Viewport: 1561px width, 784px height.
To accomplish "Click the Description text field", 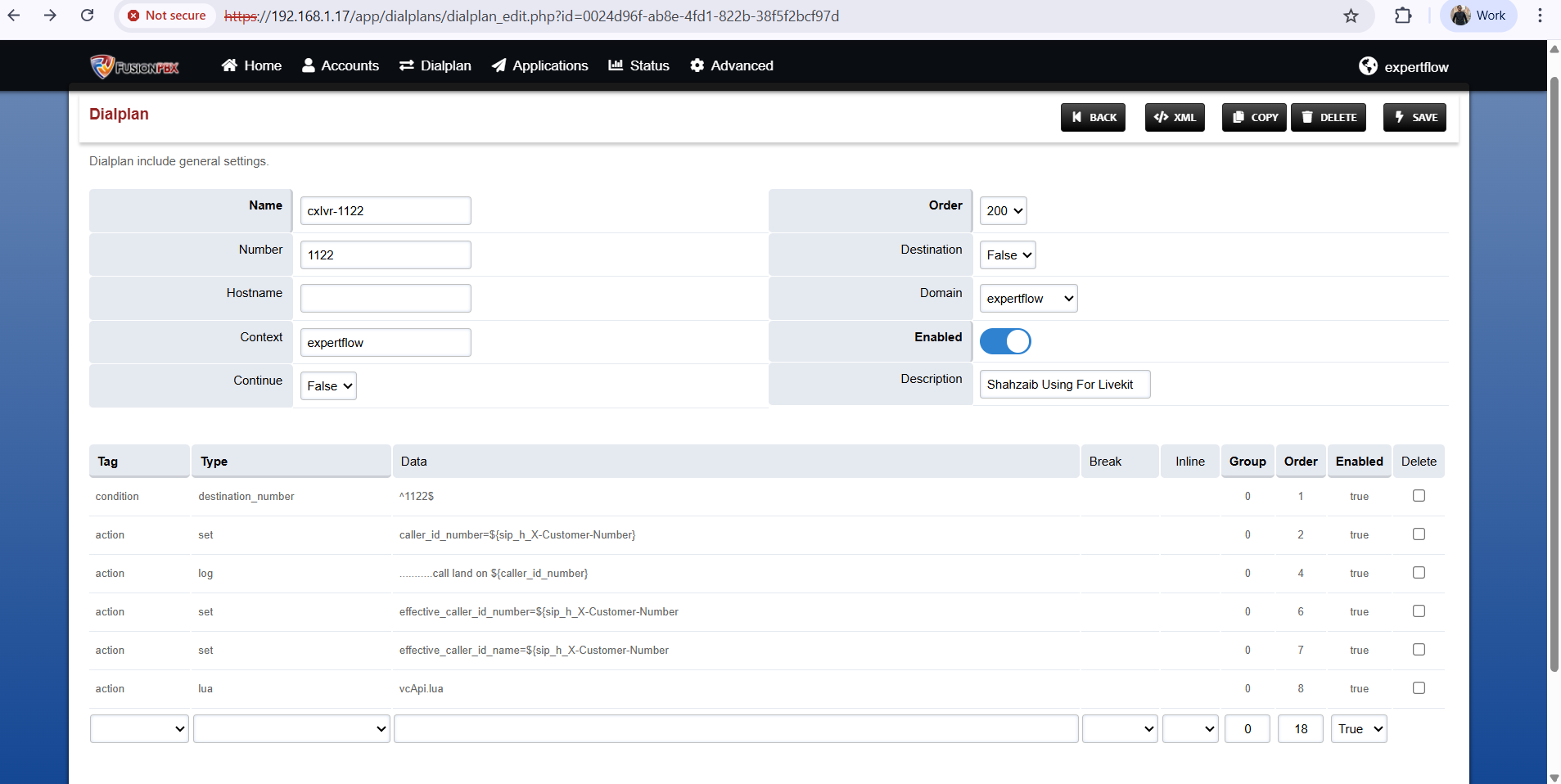I will pyautogui.click(x=1064, y=385).
